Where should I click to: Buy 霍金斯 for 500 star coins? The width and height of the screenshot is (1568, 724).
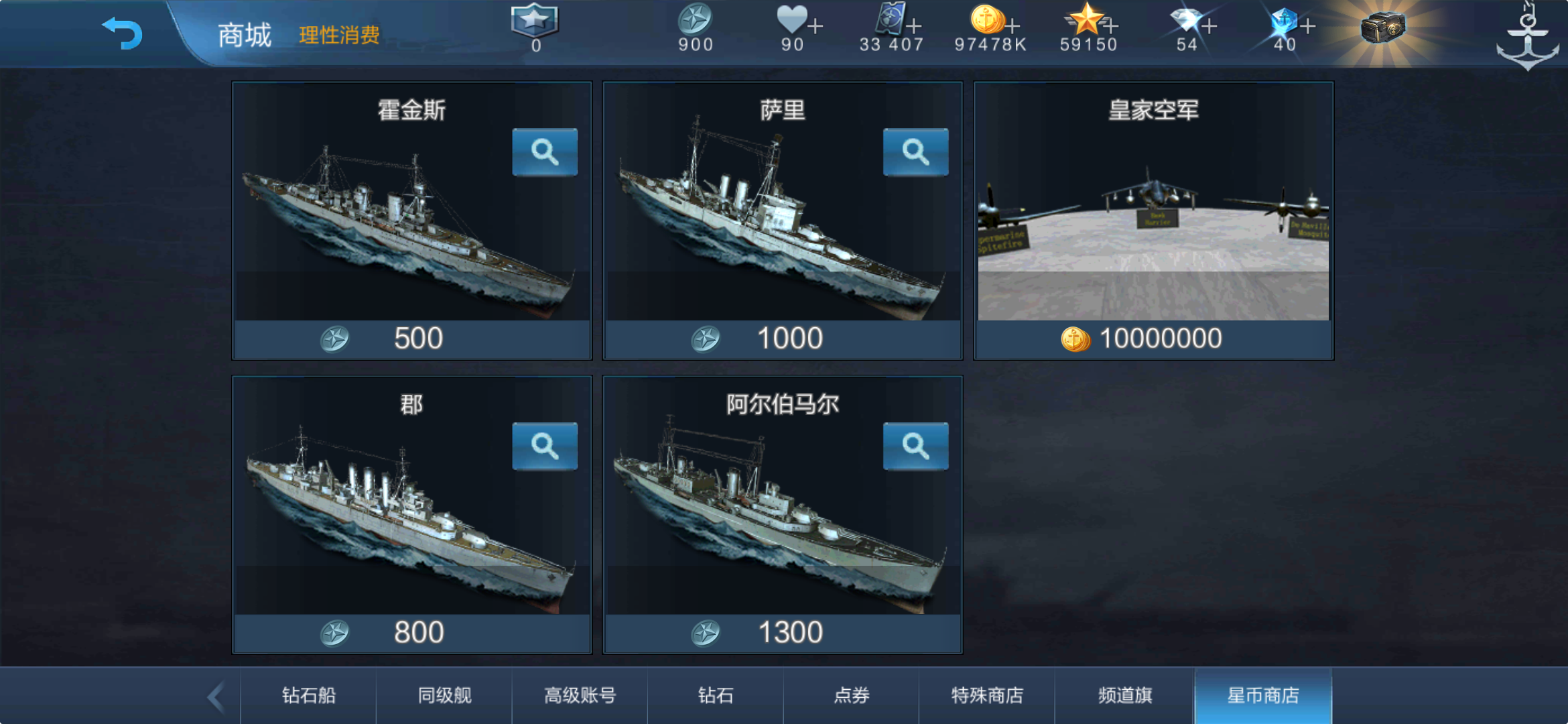412,339
